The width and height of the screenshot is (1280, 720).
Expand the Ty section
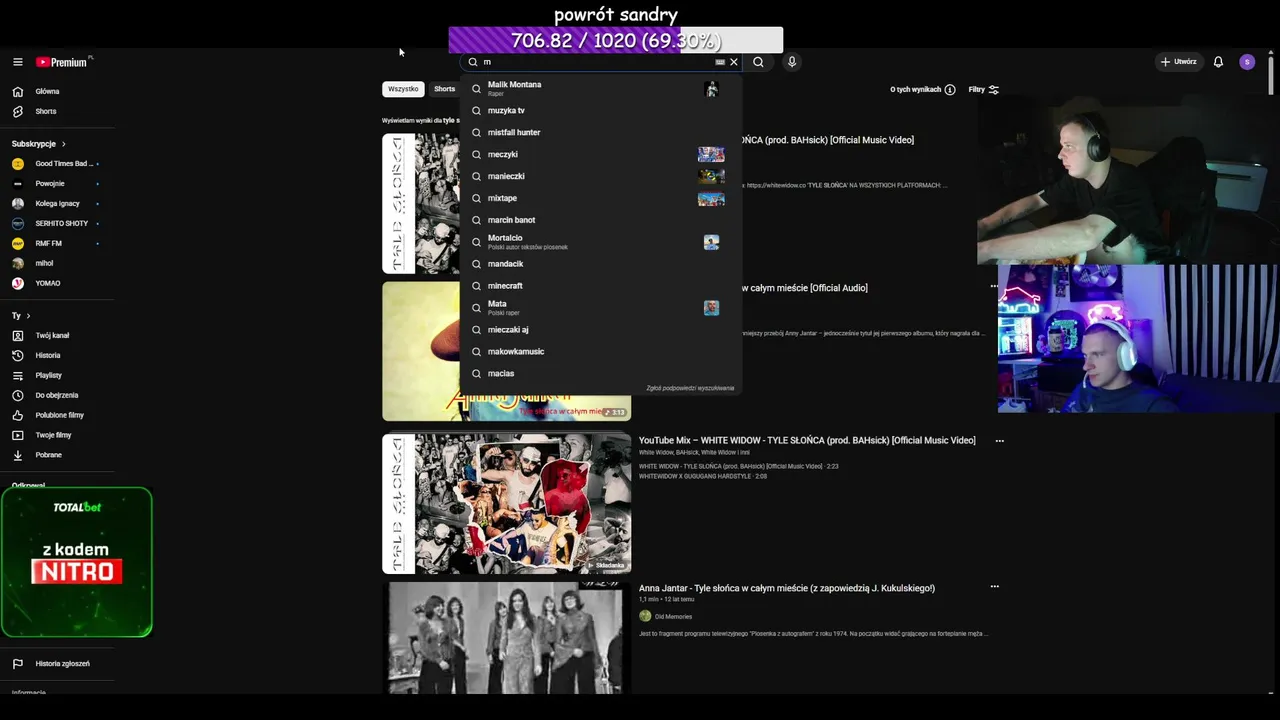(x=21, y=316)
